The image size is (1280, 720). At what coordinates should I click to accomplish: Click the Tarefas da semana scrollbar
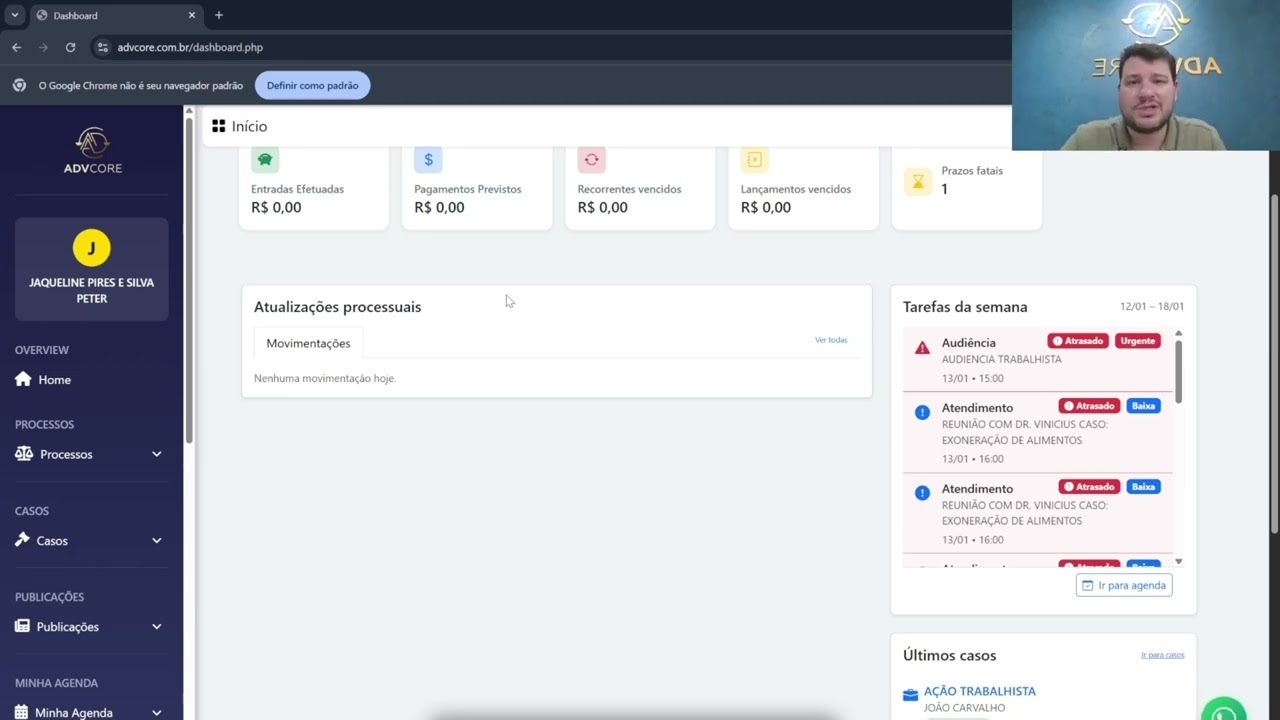1178,371
